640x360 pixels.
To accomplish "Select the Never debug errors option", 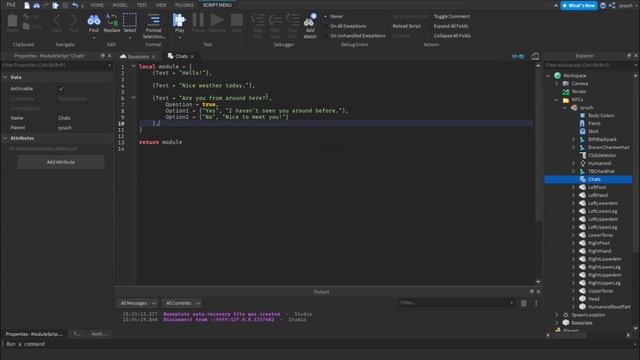I will [x=336, y=16].
